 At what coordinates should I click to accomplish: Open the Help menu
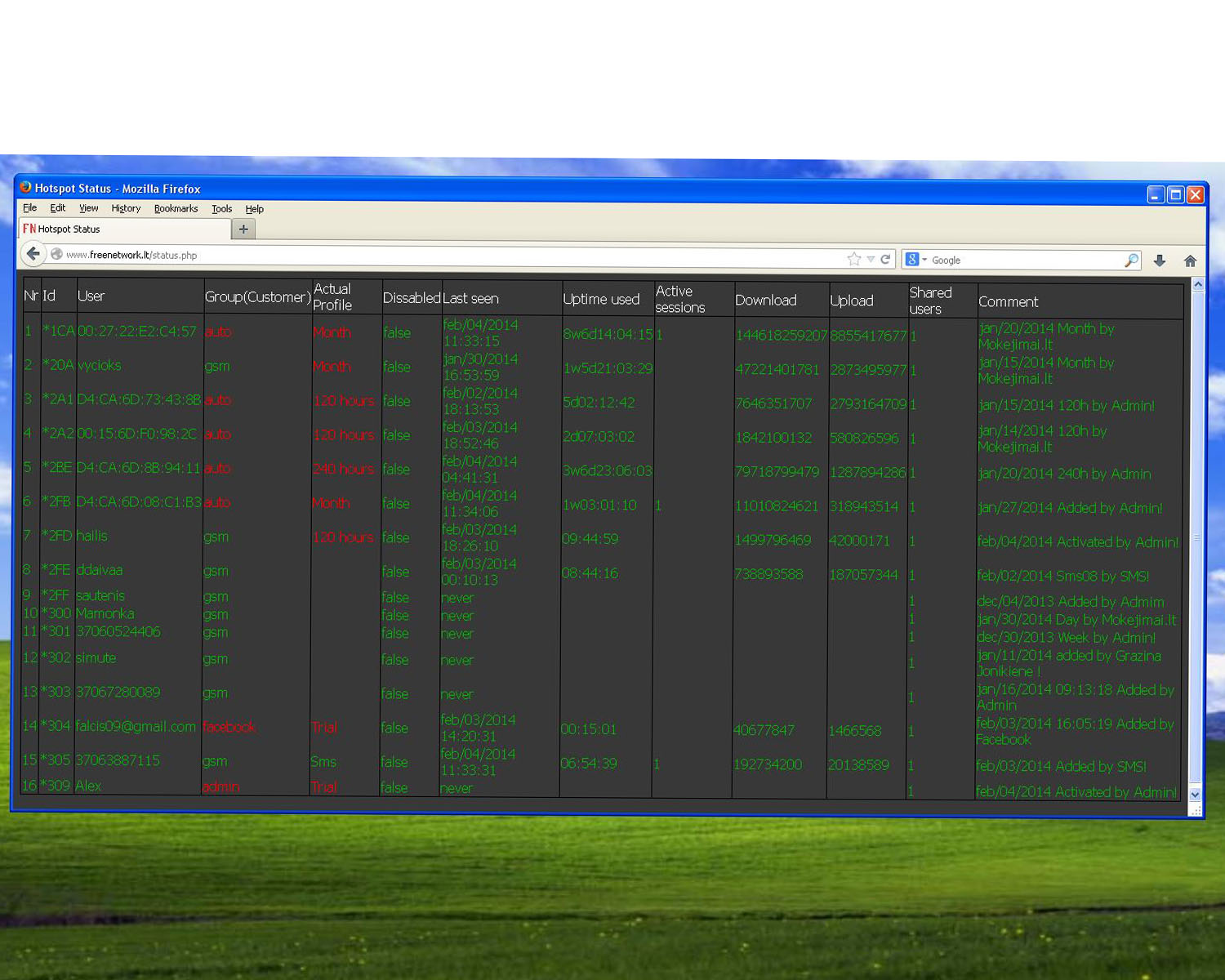(254, 209)
